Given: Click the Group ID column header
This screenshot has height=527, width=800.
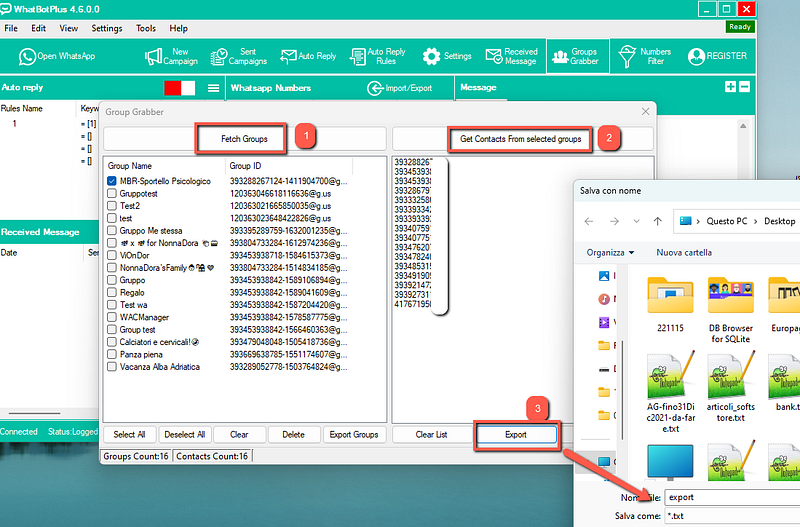Looking at the screenshot, I should point(289,166).
